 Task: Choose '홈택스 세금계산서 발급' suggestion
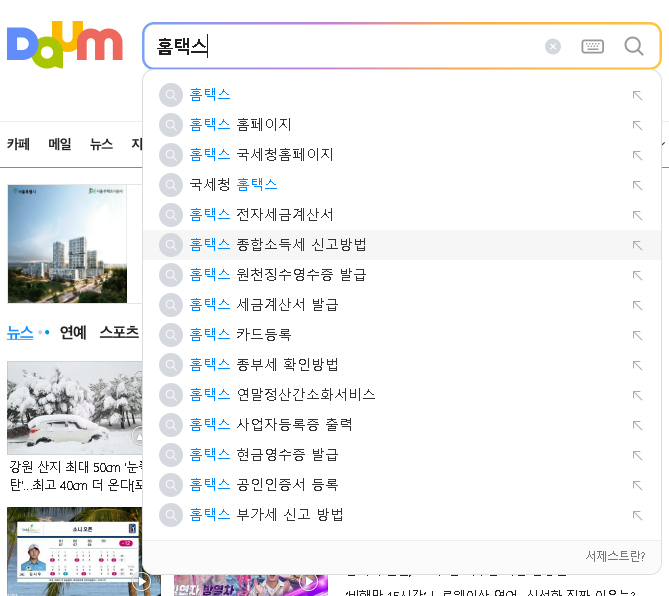click(401, 305)
